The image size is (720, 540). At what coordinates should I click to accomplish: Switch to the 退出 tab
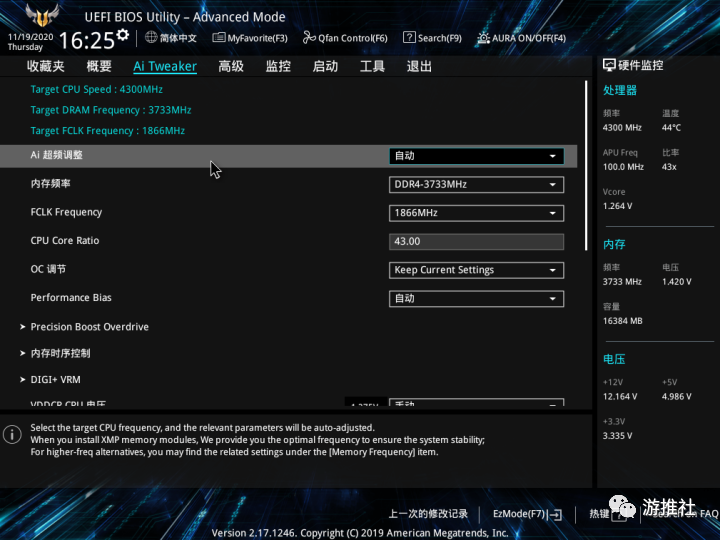[419, 66]
